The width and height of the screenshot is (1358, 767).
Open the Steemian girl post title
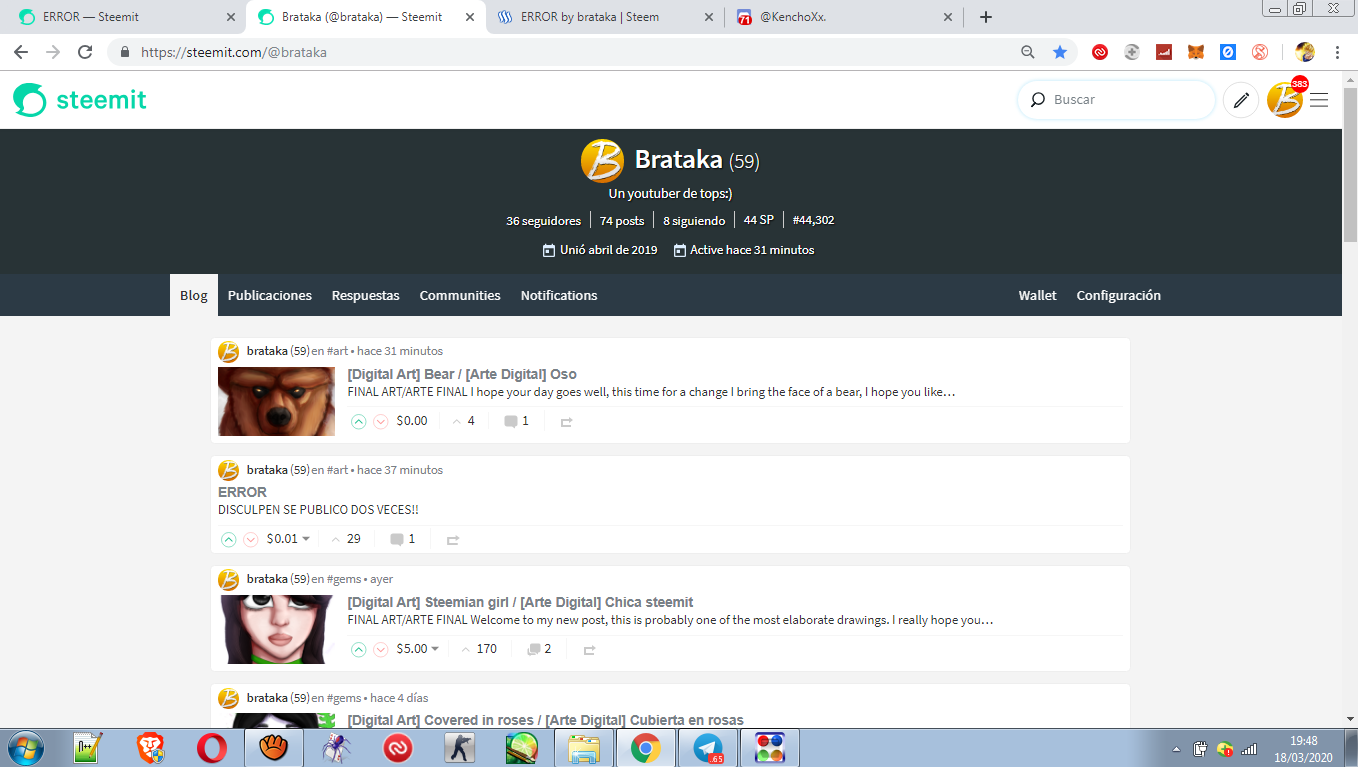click(520, 602)
